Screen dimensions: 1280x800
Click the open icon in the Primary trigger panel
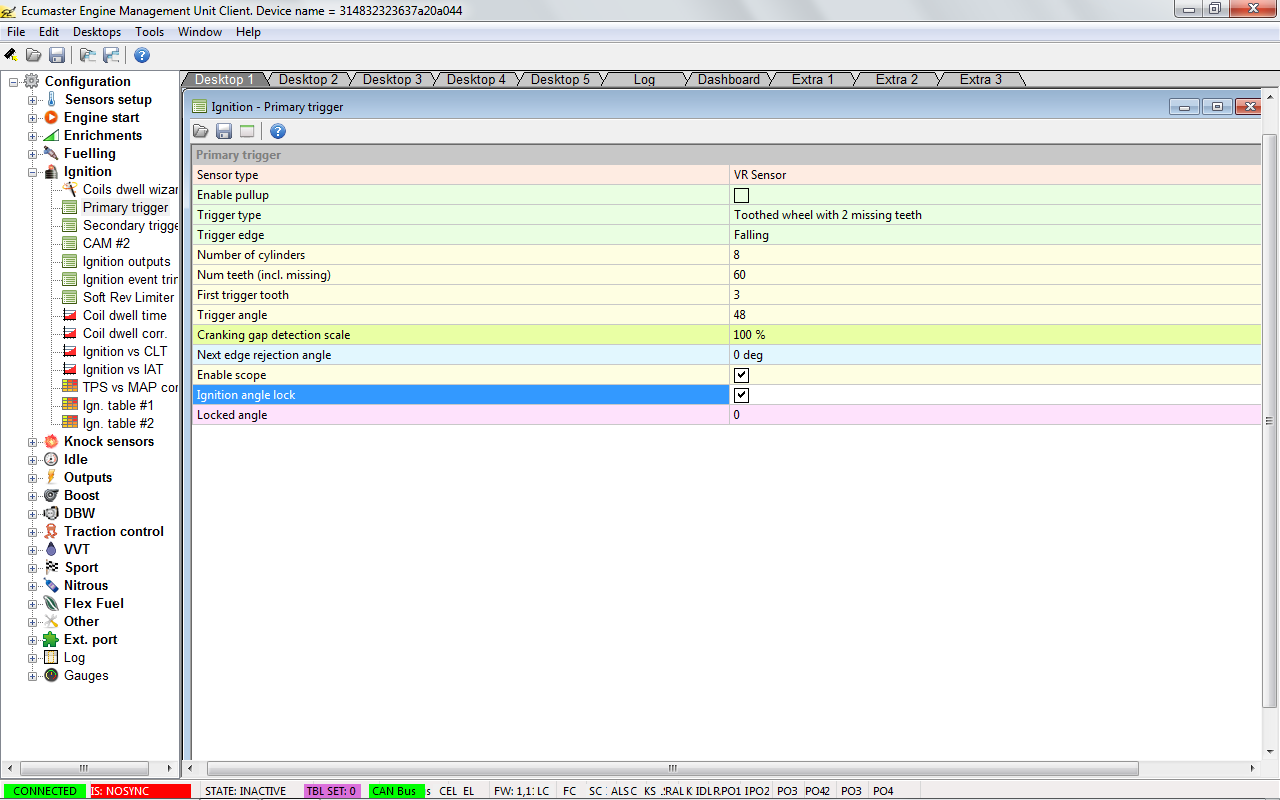click(x=201, y=131)
